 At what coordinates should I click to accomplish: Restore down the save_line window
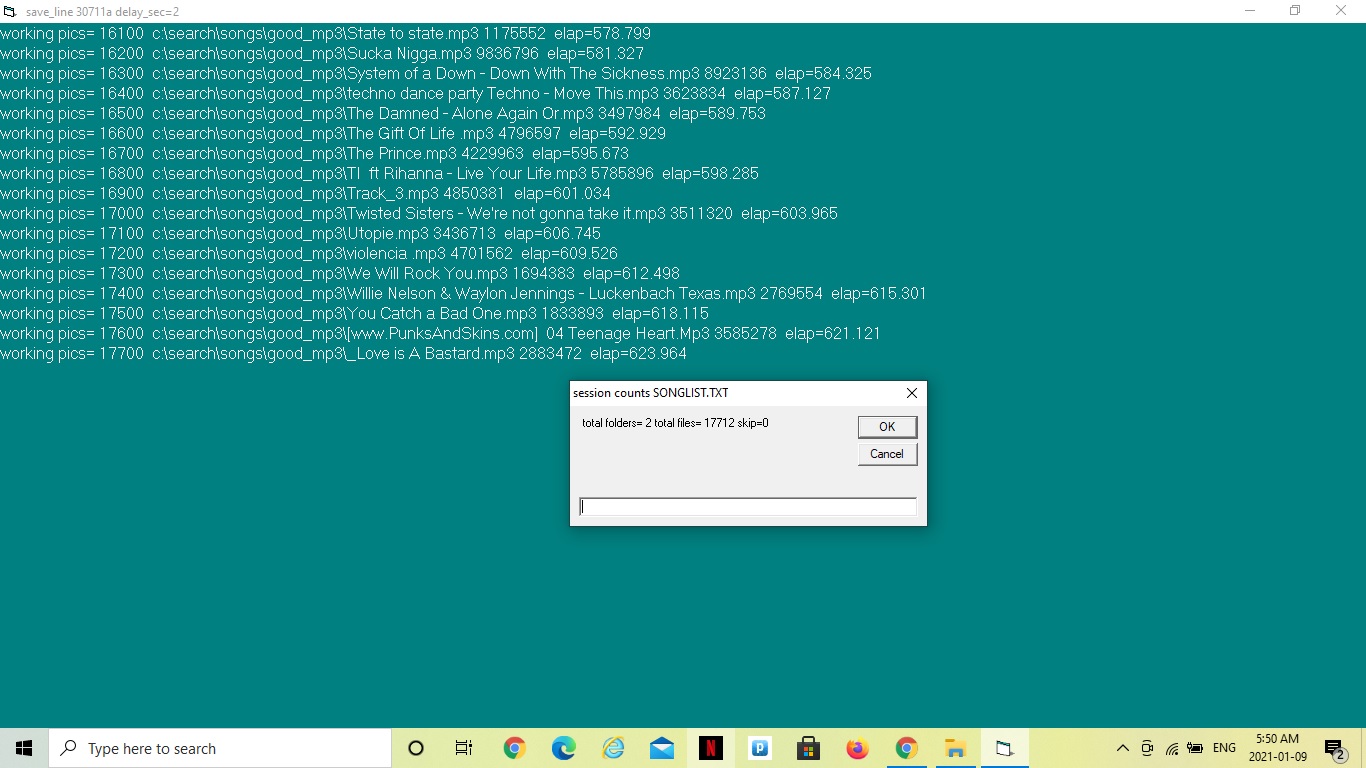click(1295, 11)
